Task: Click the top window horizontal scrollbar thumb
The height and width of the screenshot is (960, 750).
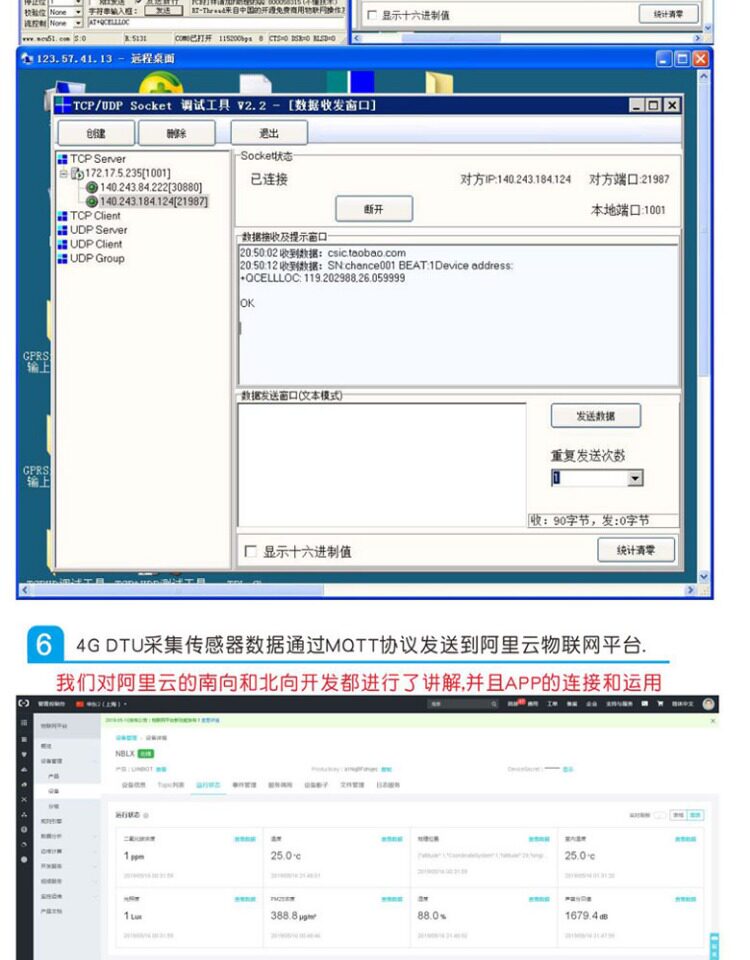Action: [451, 39]
